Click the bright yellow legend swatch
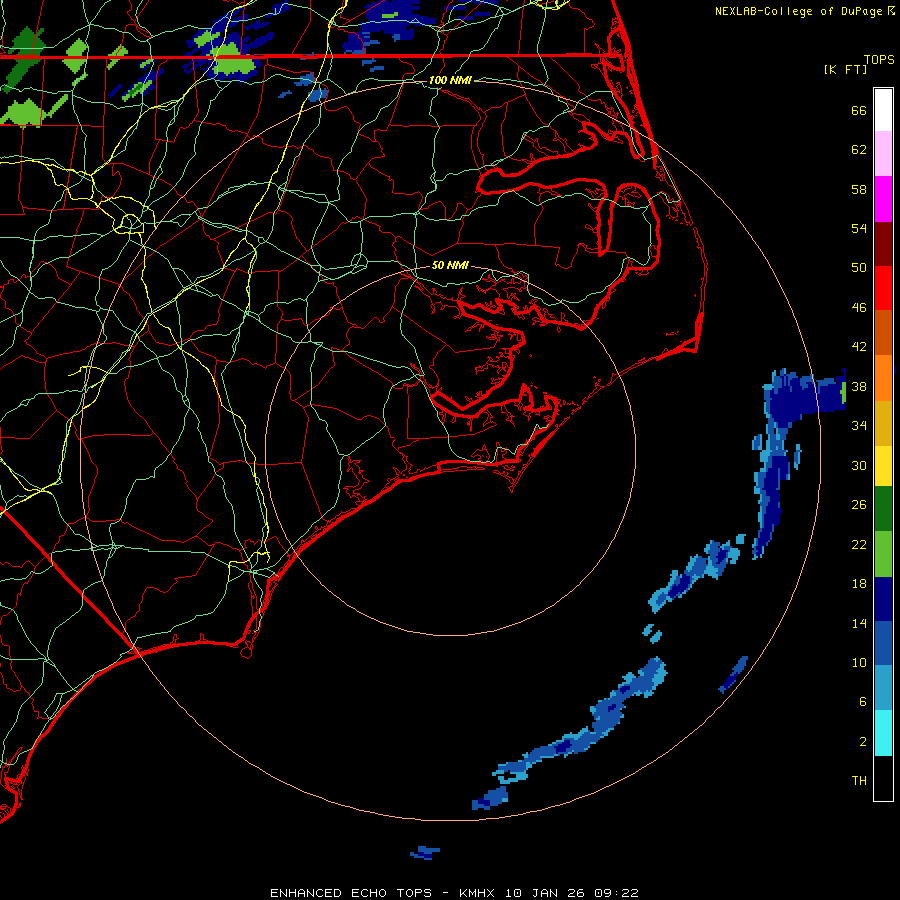The width and height of the screenshot is (900, 900). [883, 466]
